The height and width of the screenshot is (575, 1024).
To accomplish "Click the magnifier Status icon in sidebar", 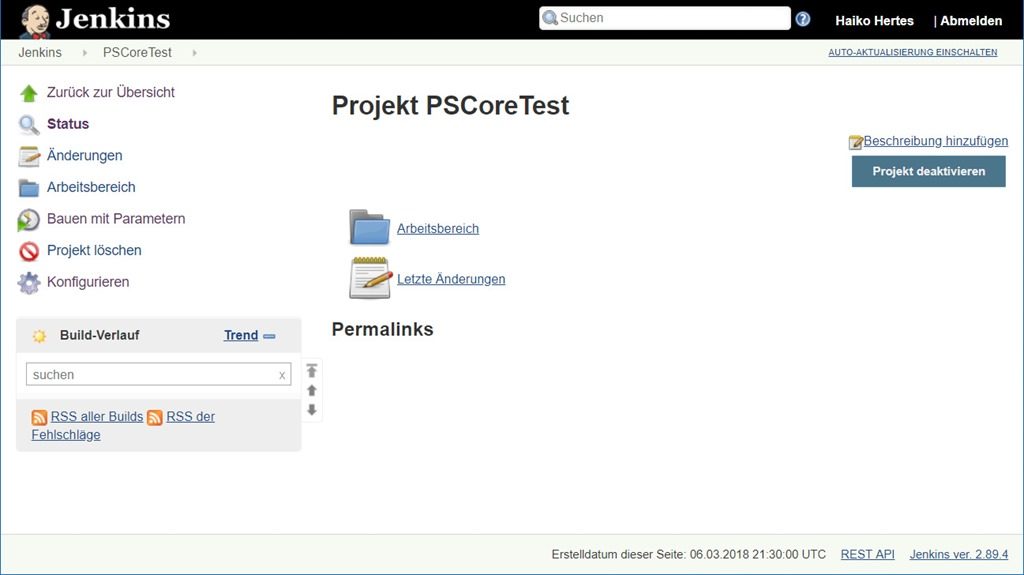I will [x=29, y=125].
